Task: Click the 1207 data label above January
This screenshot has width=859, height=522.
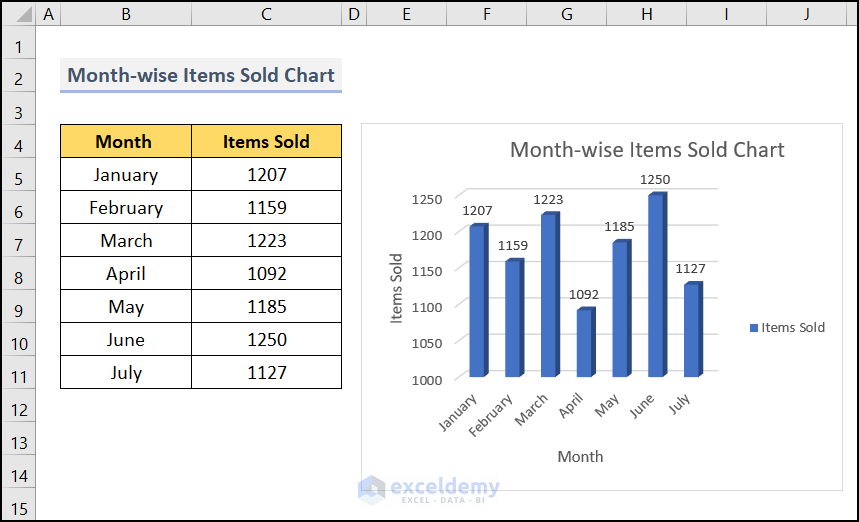Action: (x=477, y=211)
